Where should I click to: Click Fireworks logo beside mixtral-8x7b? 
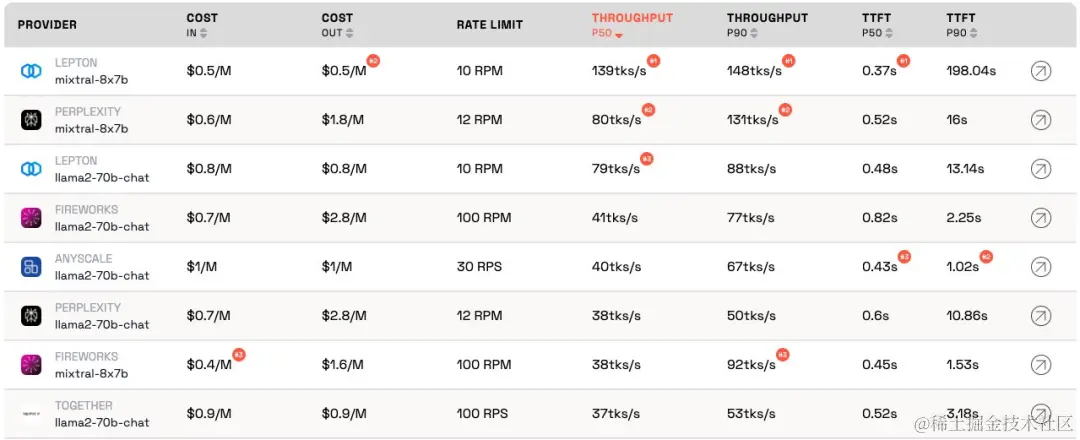pyautogui.click(x=31, y=365)
